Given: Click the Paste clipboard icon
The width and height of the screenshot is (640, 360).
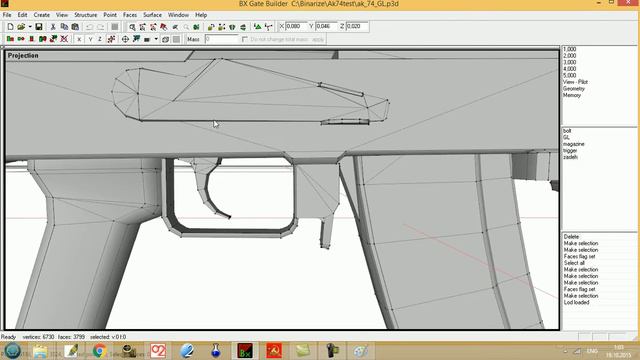Looking at the screenshot, I should point(75,27).
